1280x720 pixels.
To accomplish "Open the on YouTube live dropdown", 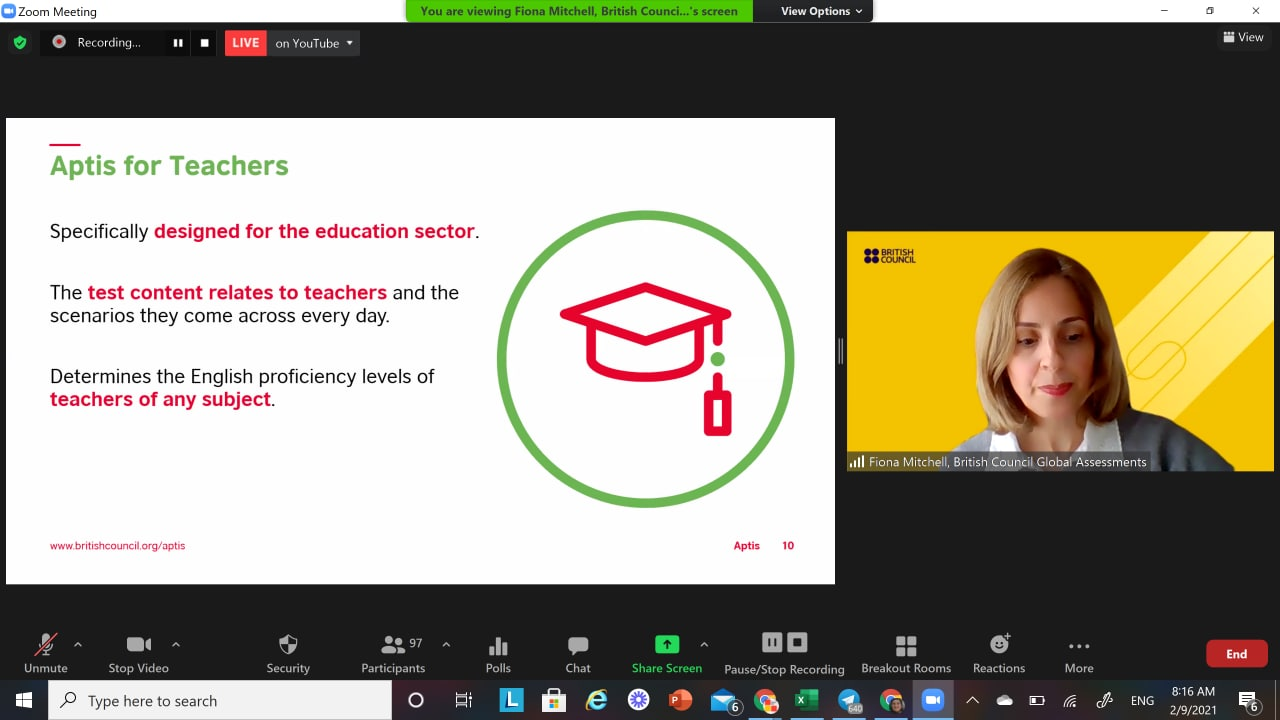I will [314, 43].
